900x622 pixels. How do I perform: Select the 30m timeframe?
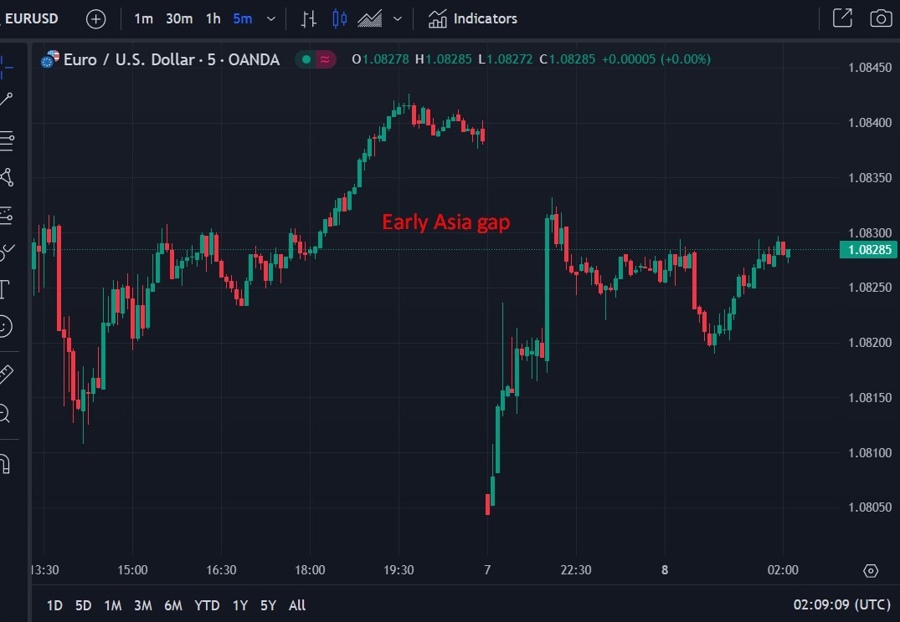point(179,19)
